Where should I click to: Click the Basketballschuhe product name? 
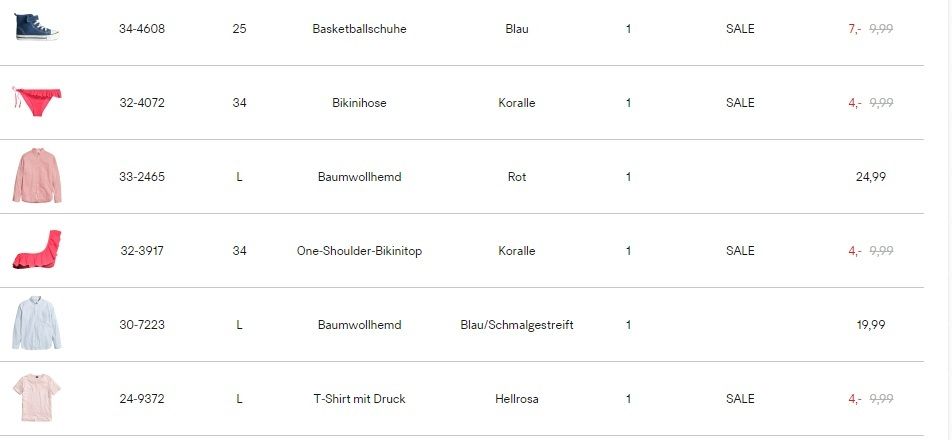click(359, 29)
